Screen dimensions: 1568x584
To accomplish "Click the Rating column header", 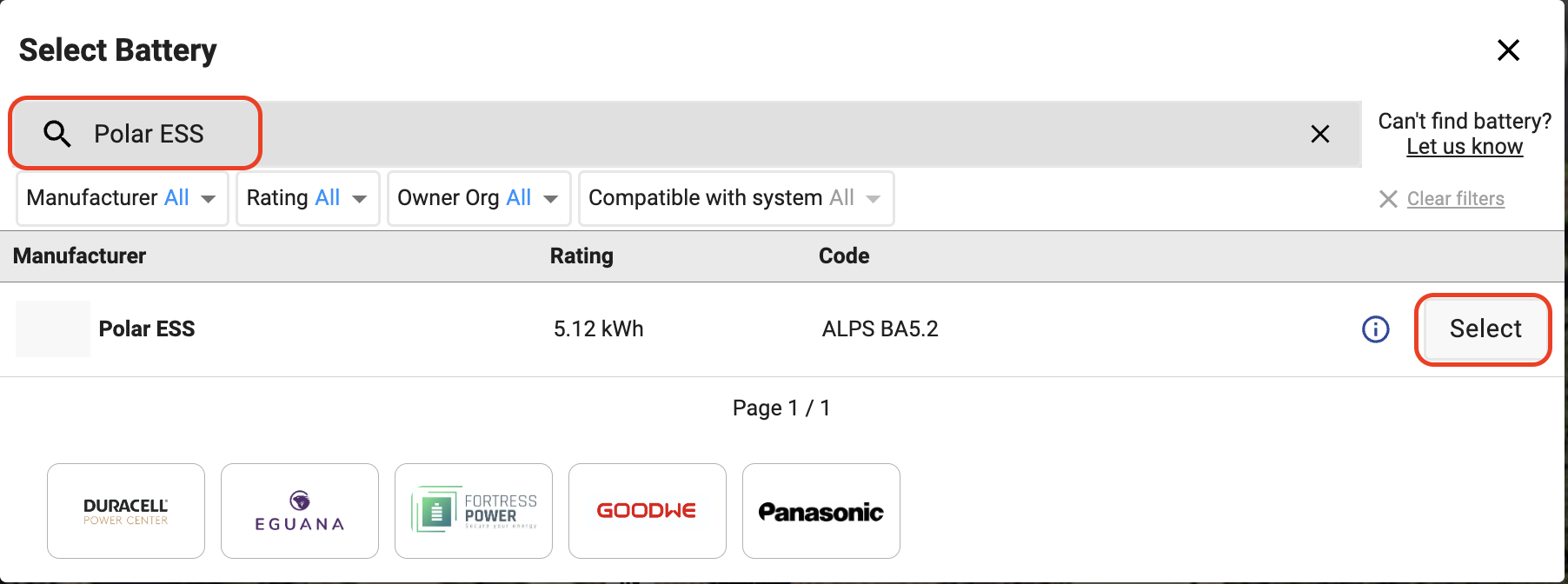I will click(581, 255).
